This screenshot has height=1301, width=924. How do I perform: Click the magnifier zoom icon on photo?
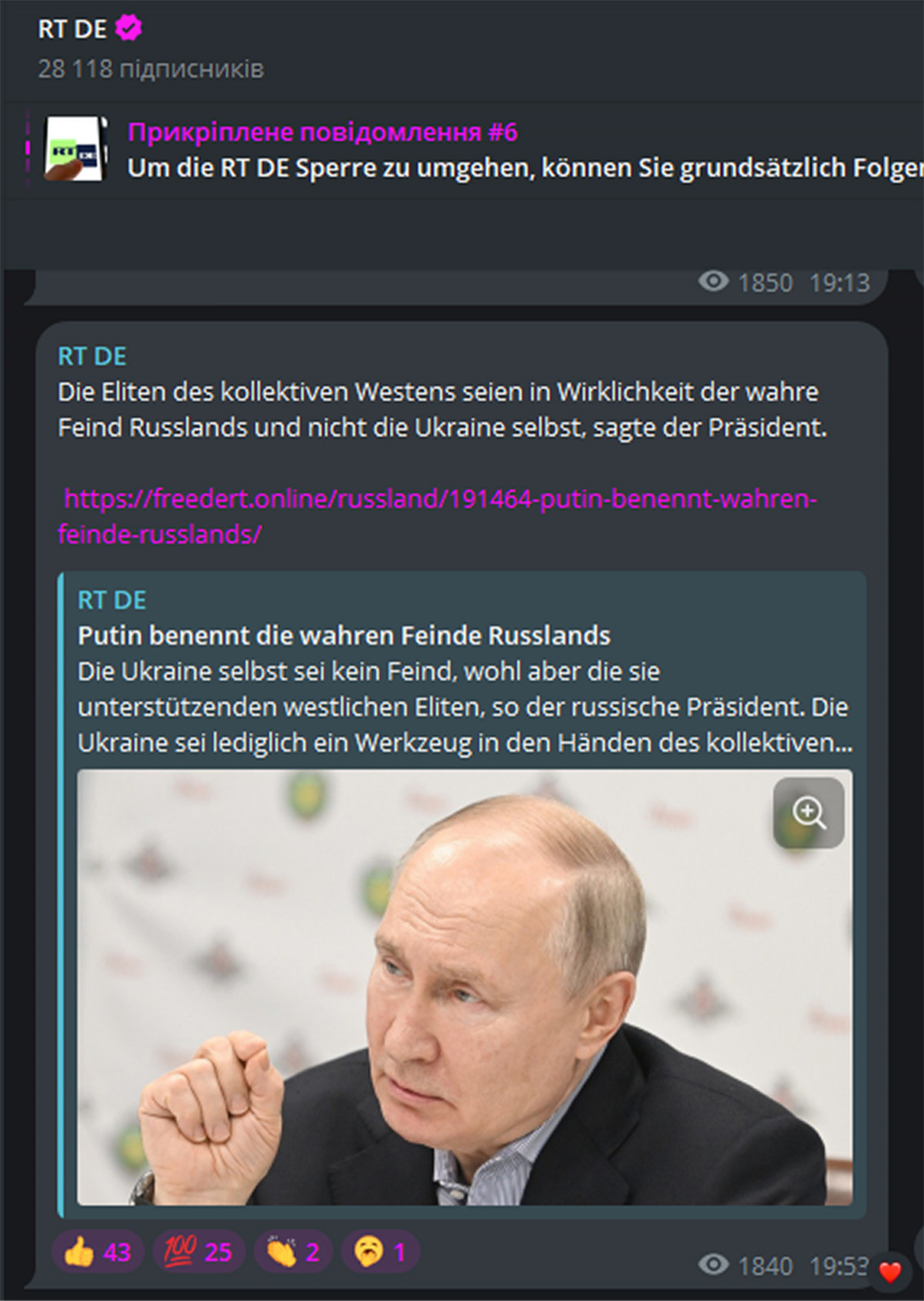tap(808, 813)
